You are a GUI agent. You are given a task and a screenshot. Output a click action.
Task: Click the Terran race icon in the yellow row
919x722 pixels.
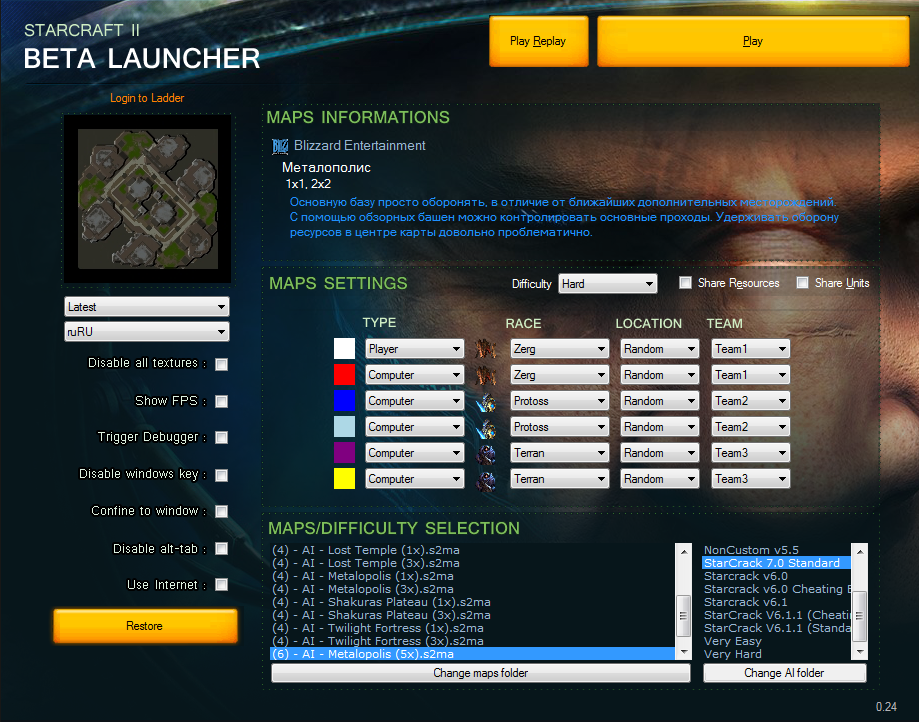[x=485, y=479]
